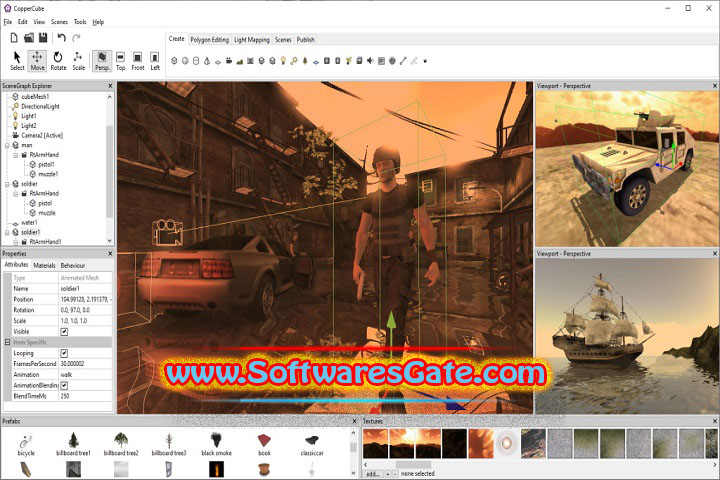Select cubeMesh1 in SceneGraph Explorer
Viewport: 720px width, 480px height.
(35, 96)
